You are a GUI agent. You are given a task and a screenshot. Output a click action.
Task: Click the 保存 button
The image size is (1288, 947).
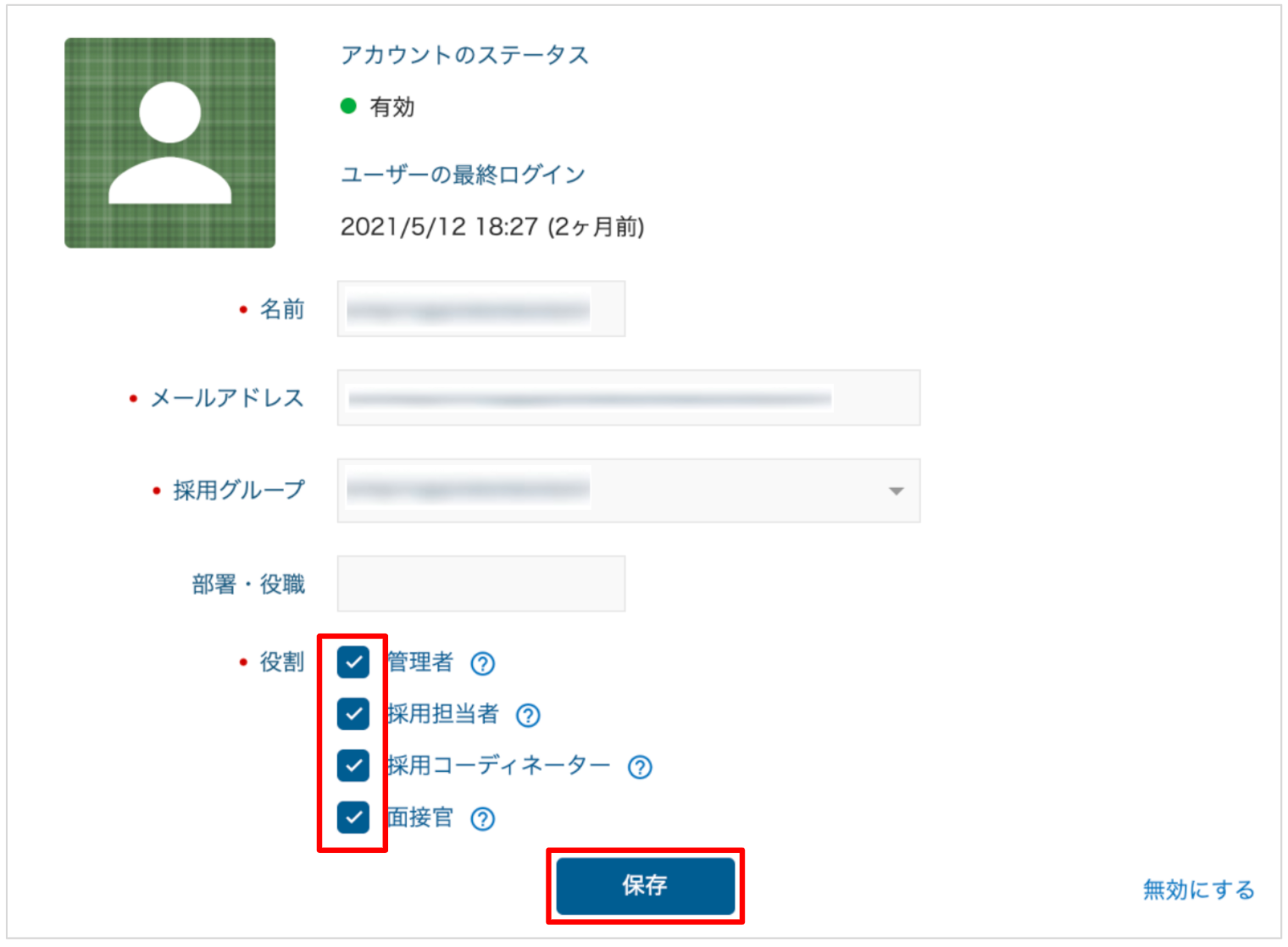[646, 886]
